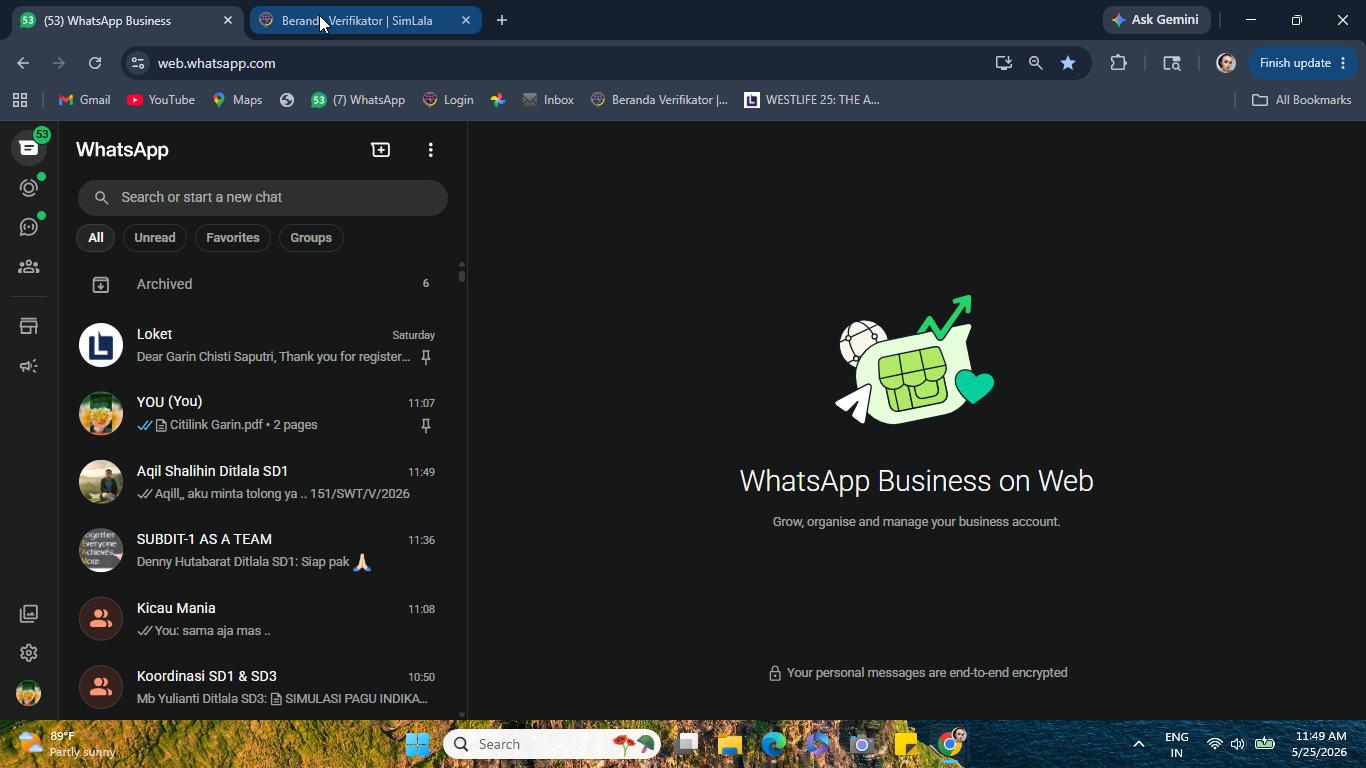The width and height of the screenshot is (1366, 768).
Task: Open Communities icon in sidebar
Action: [x=29, y=267]
